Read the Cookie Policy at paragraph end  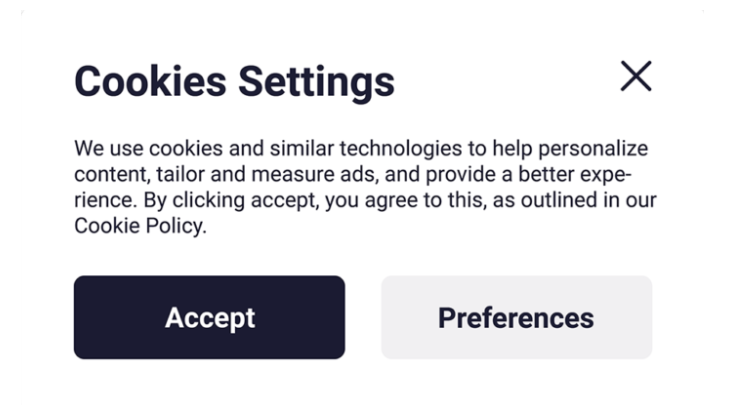[138, 226]
